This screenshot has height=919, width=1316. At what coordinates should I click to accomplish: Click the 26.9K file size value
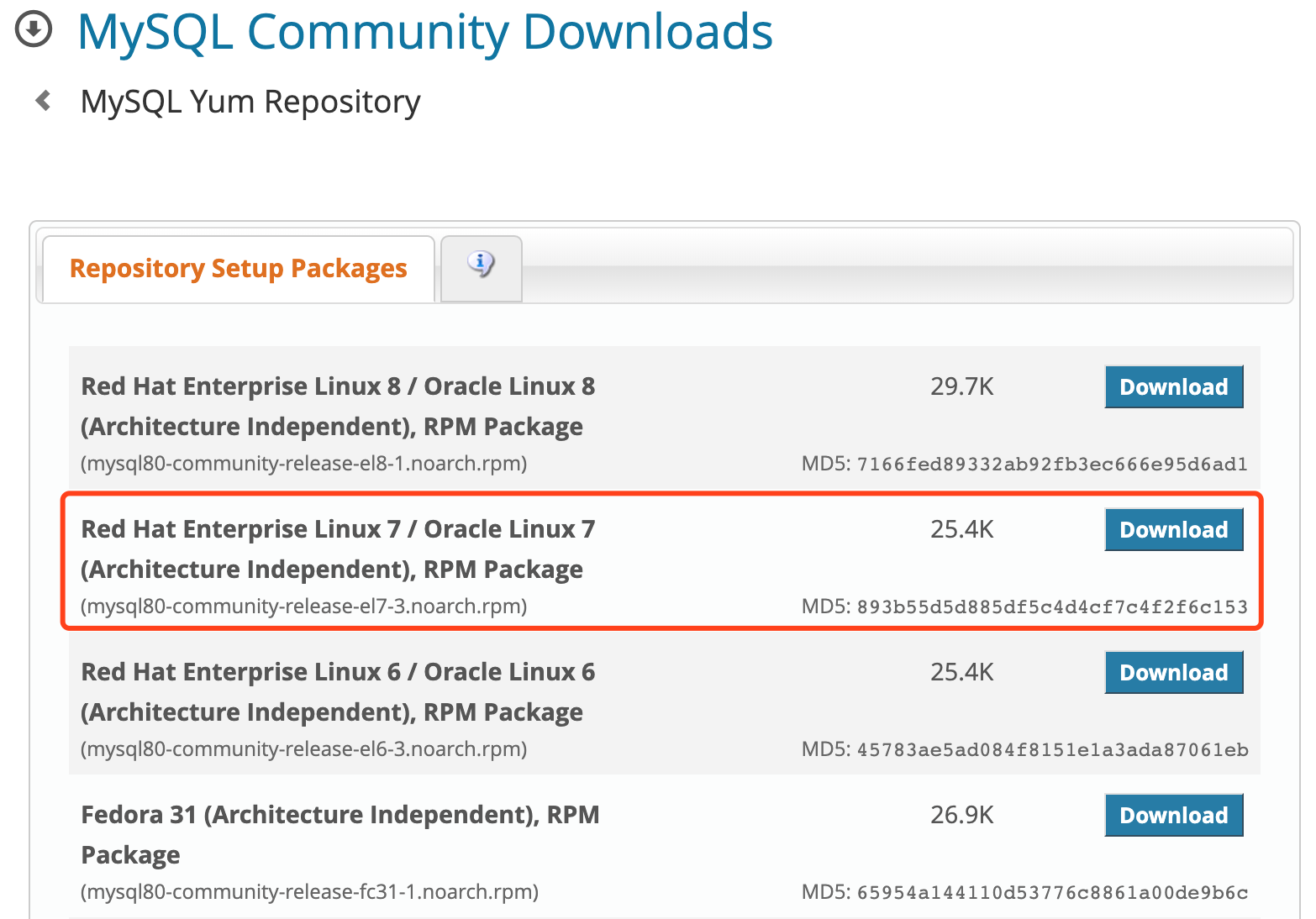[x=962, y=815]
